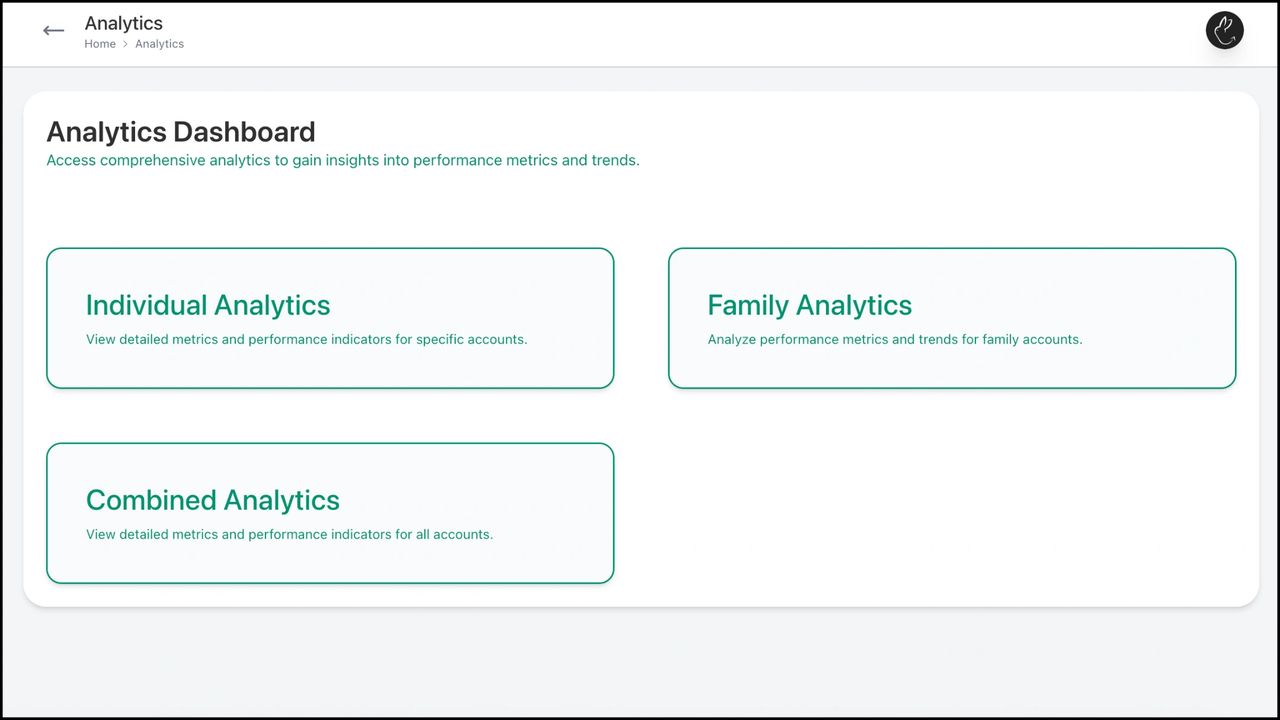Viewport: 1280px width, 720px height.
Task: Click the back arrow icon
Action: point(54,31)
